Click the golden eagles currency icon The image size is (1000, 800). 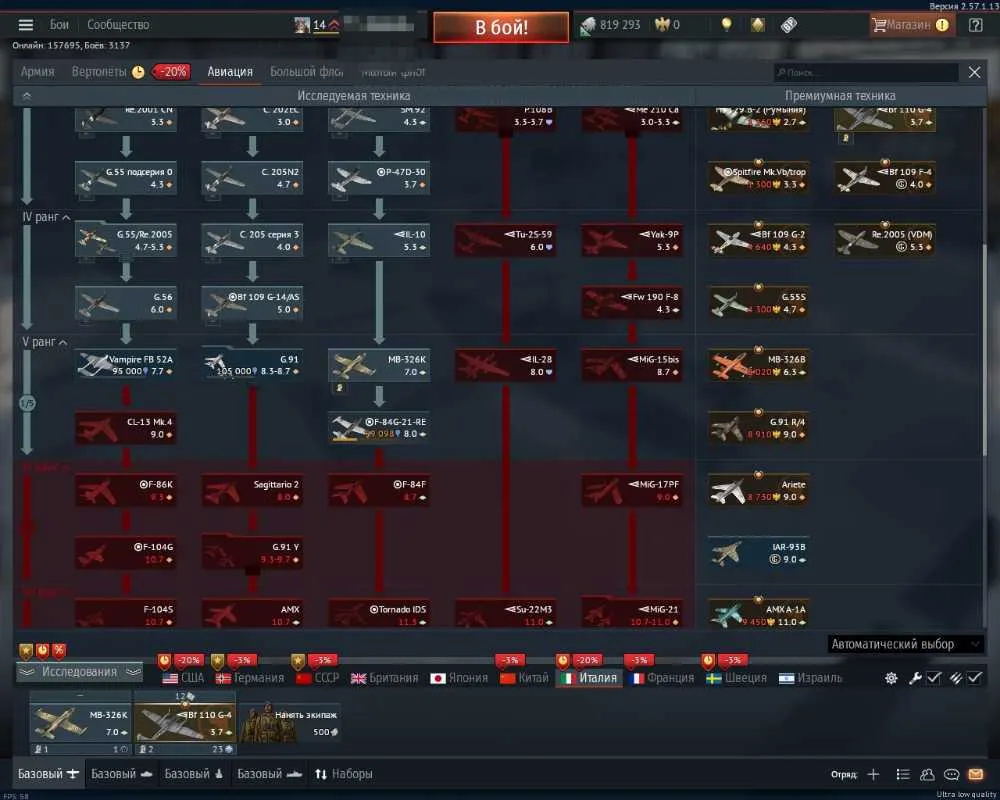pos(662,25)
